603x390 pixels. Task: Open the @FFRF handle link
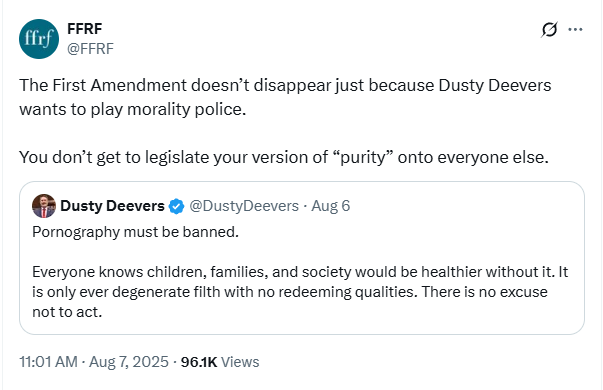click(x=90, y=49)
